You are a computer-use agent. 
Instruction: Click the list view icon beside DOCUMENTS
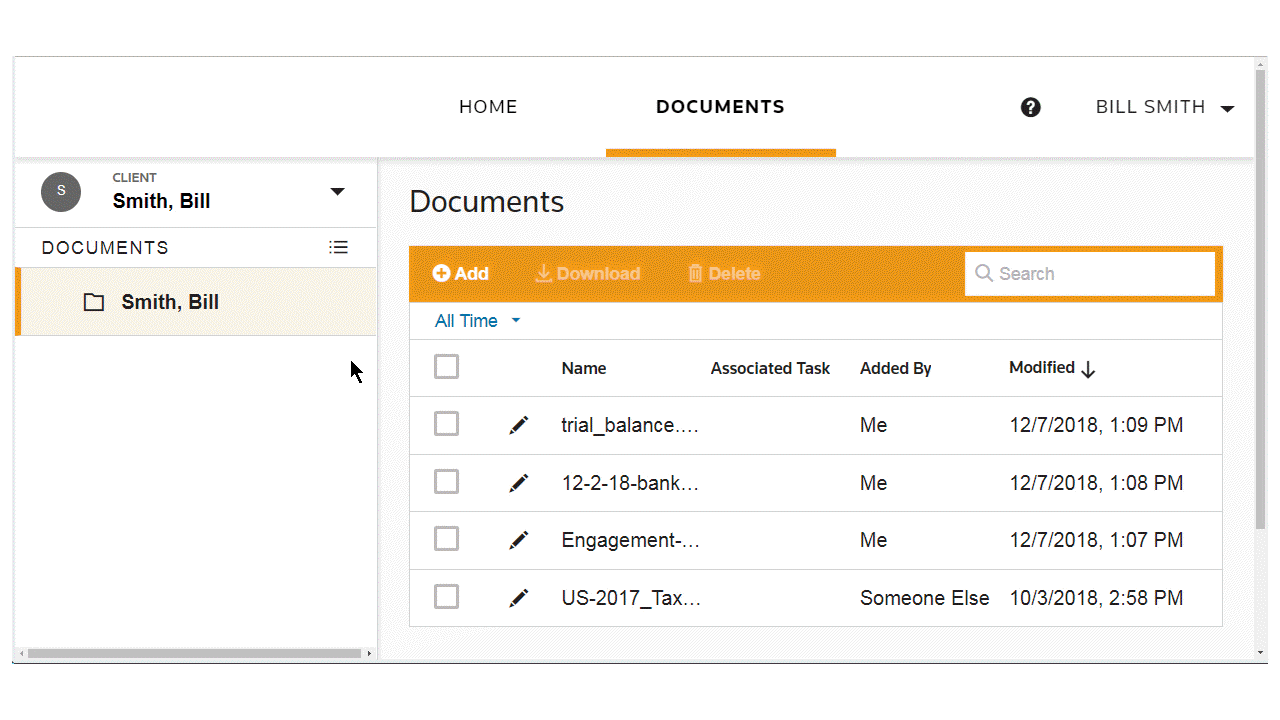pyautogui.click(x=338, y=247)
